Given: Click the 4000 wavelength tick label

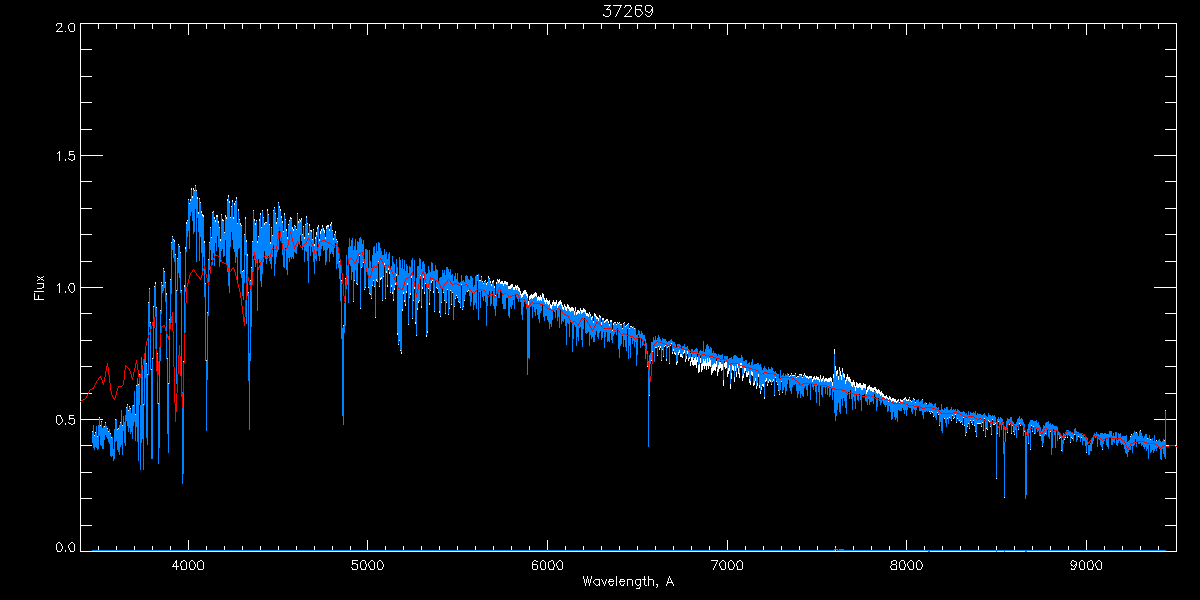Looking at the screenshot, I should coord(188,563).
